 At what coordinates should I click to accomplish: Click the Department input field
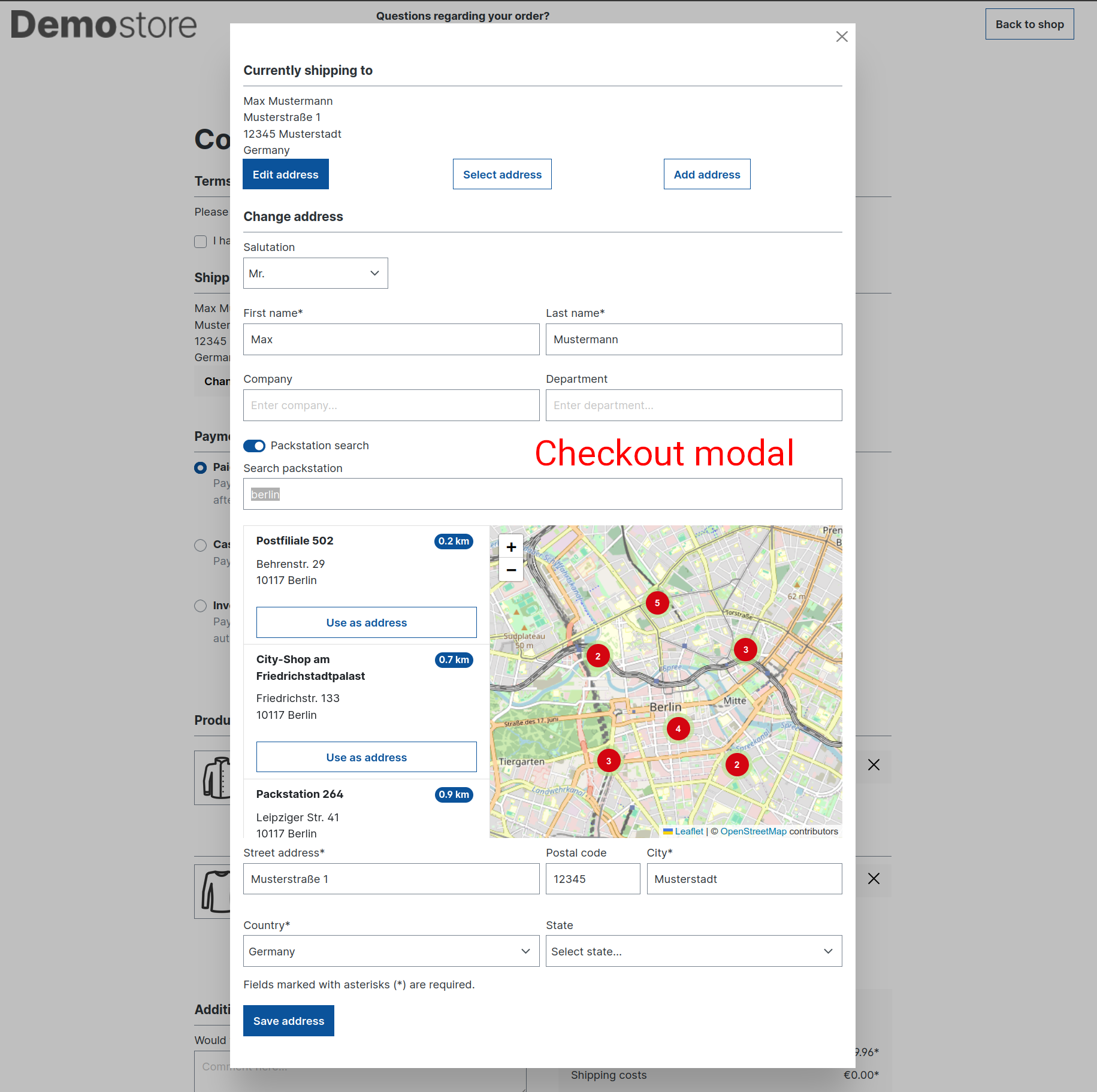click(694, 406)
